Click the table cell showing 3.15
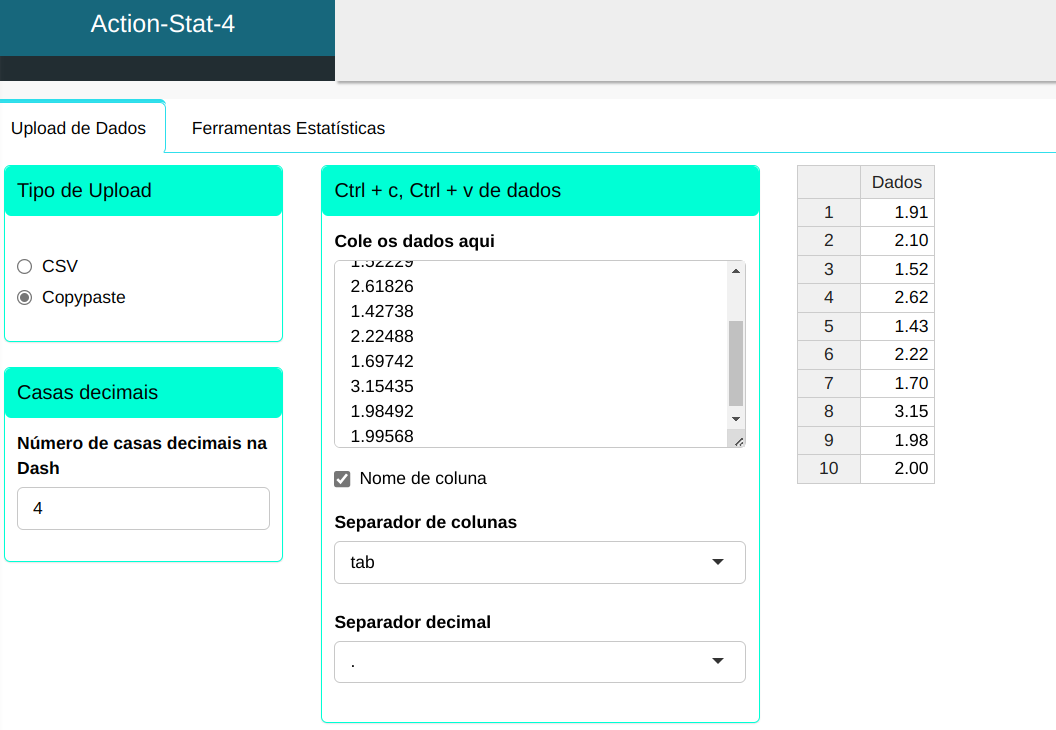Screen dimensions: 1056x730 click(x=897, y=411)
